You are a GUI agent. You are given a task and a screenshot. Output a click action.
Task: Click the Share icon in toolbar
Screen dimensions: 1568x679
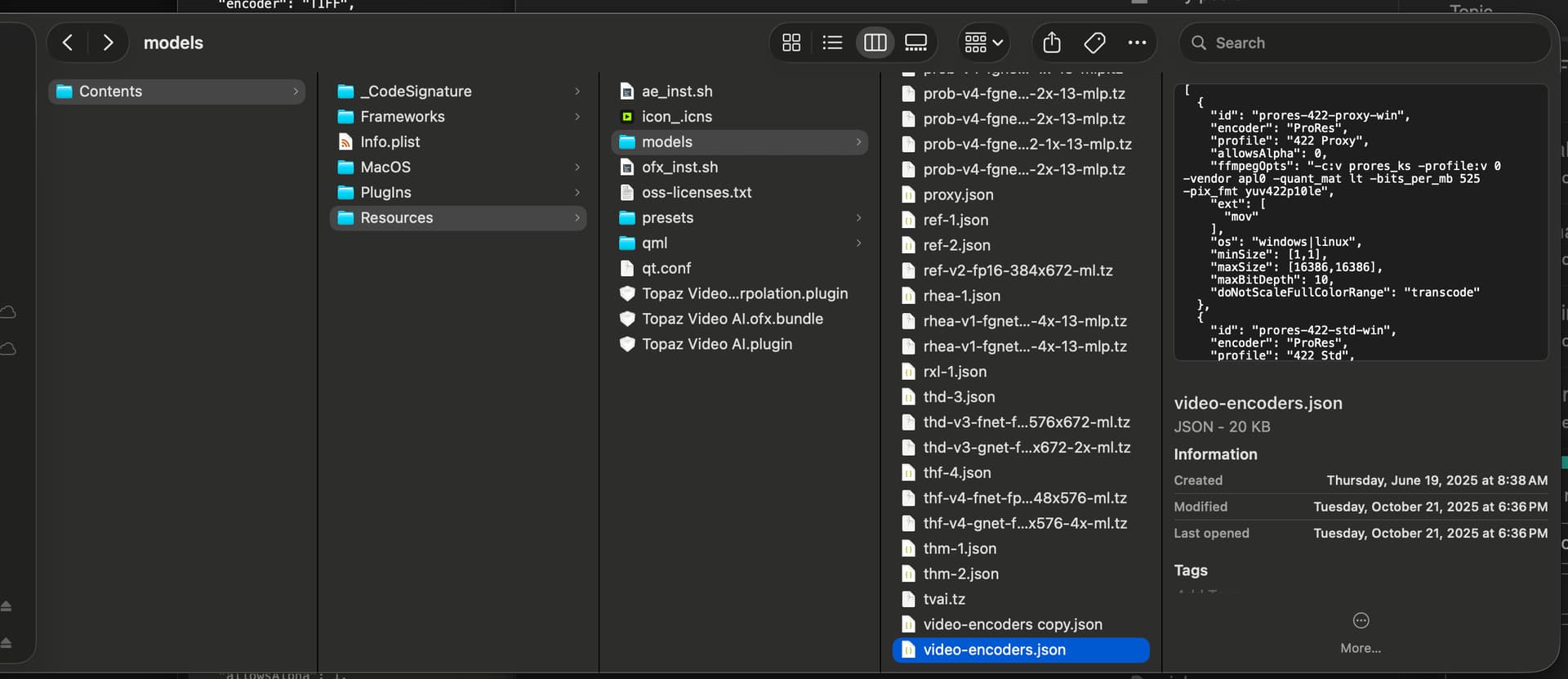(x=1052, y=42)
